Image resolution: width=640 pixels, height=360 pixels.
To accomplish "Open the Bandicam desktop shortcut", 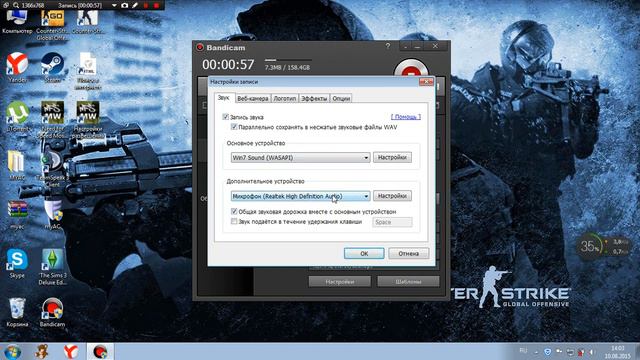I will (52, 311).
